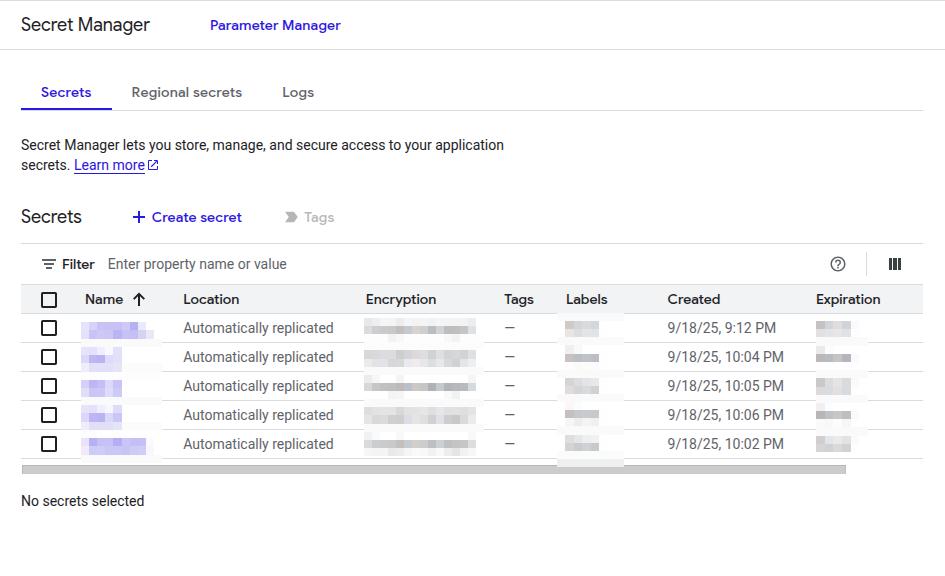945x576 pixels.
Task: Open the Logs tab
Action: 298,92
